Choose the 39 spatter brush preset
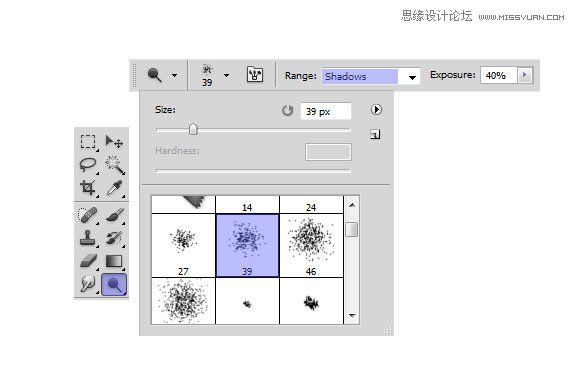Screen dimensions: 575x386 tap(247, 246)
